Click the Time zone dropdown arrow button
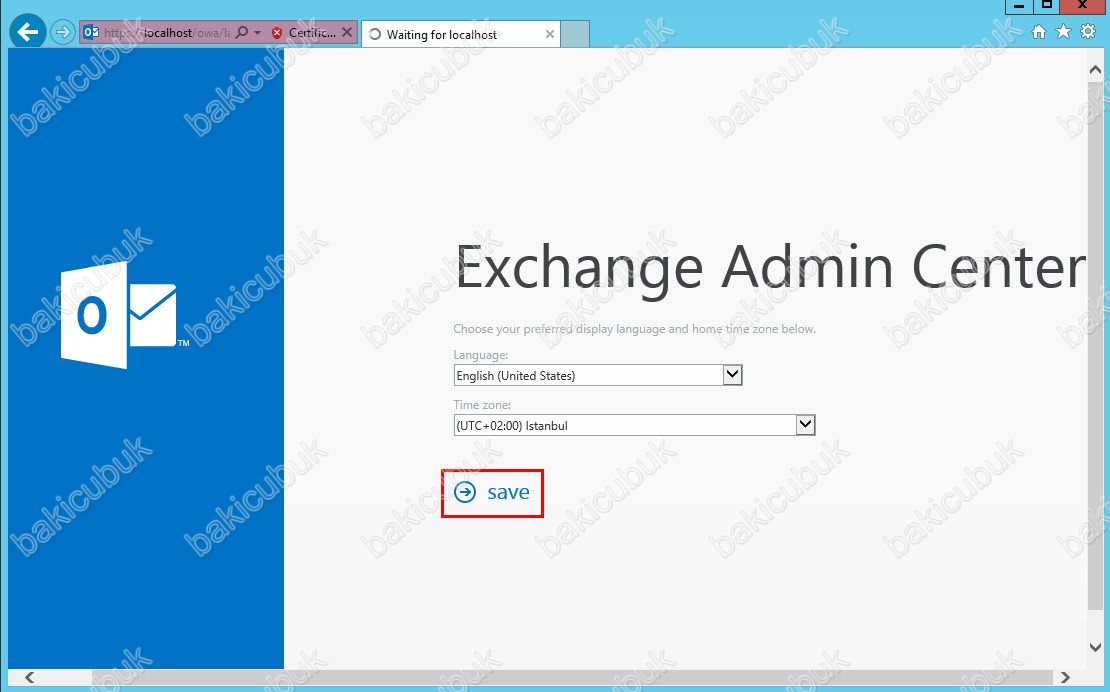1110x692 pixels. 805,425
